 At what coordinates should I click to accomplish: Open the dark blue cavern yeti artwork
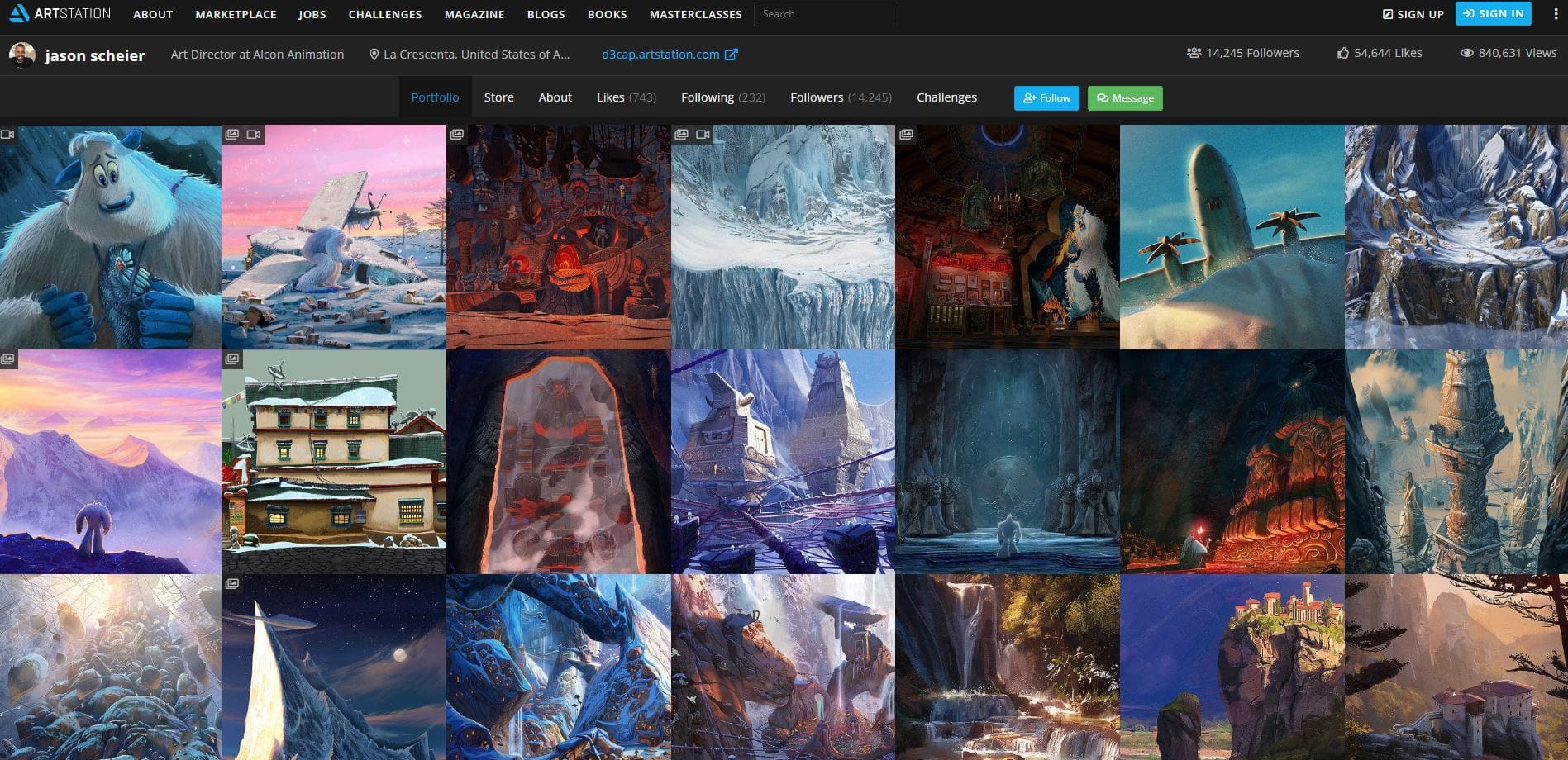[1008, 462]
